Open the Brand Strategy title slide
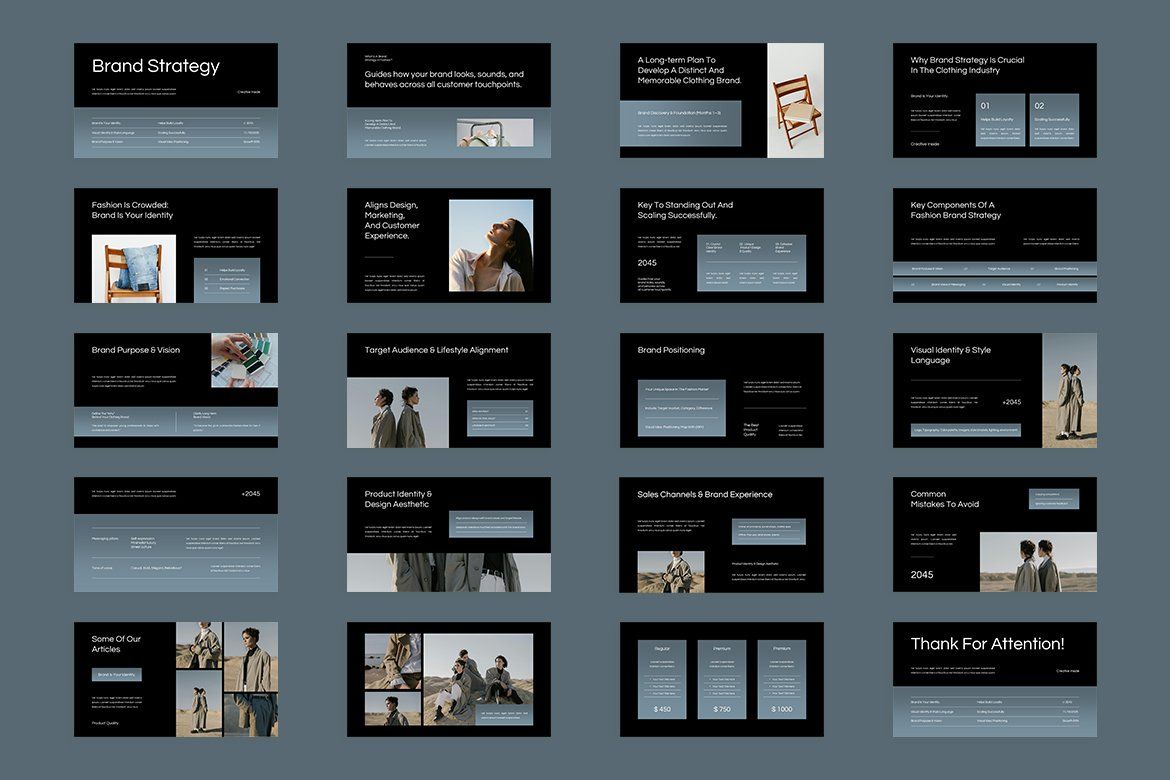The width and height of the screenshot is (1170, 780). coord(175,100)
